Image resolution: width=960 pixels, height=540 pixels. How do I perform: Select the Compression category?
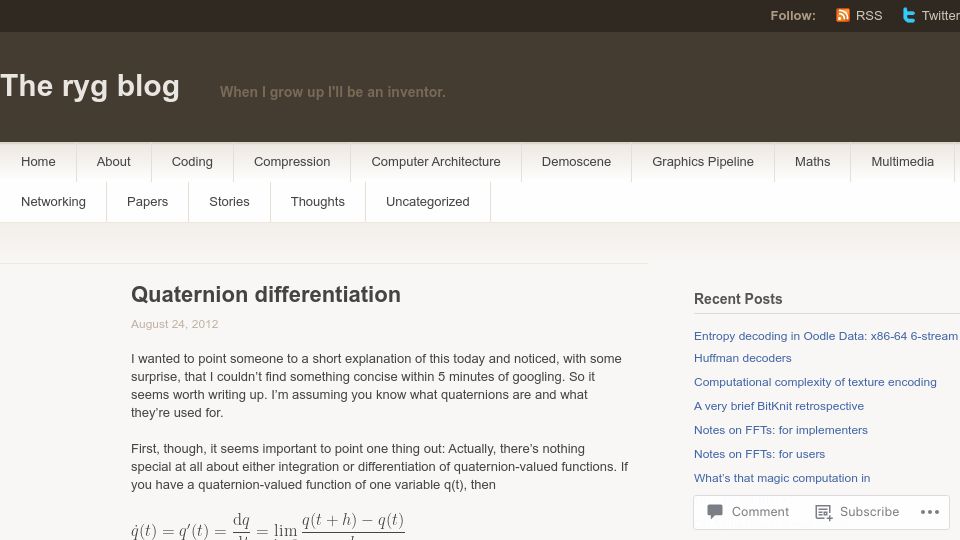(291, 162)
